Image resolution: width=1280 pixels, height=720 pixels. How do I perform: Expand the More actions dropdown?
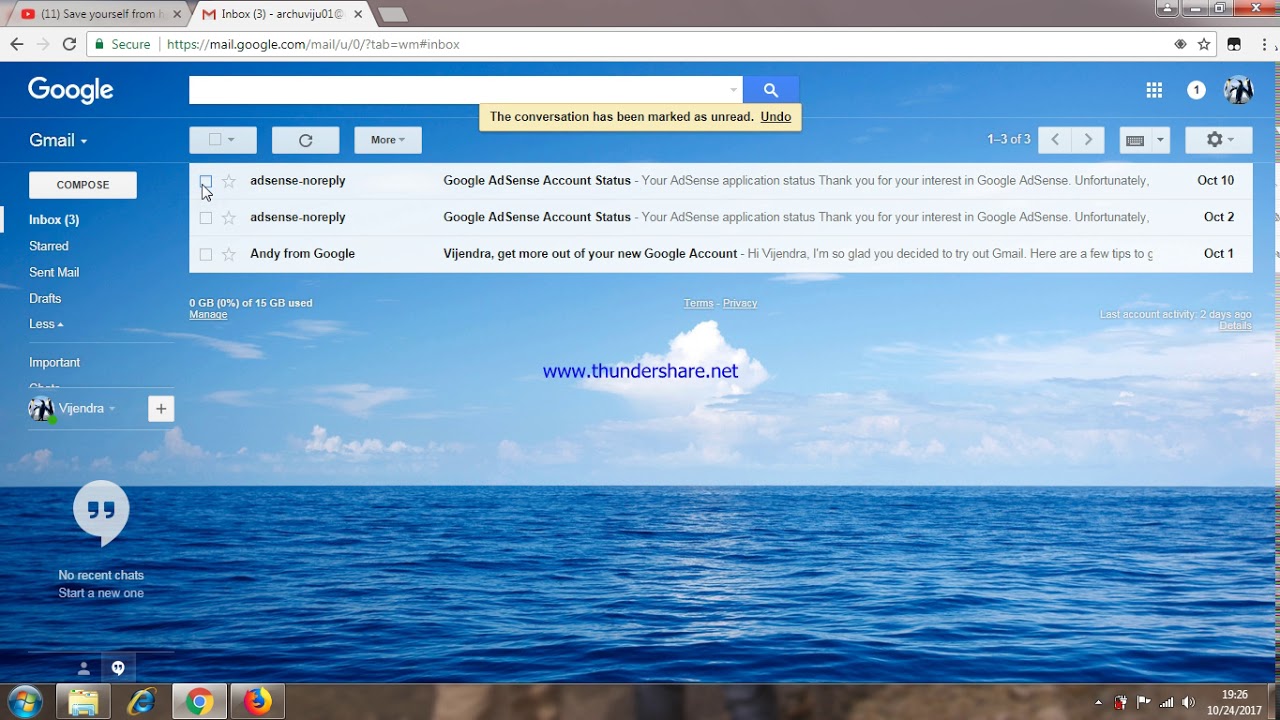pos(388,140)
